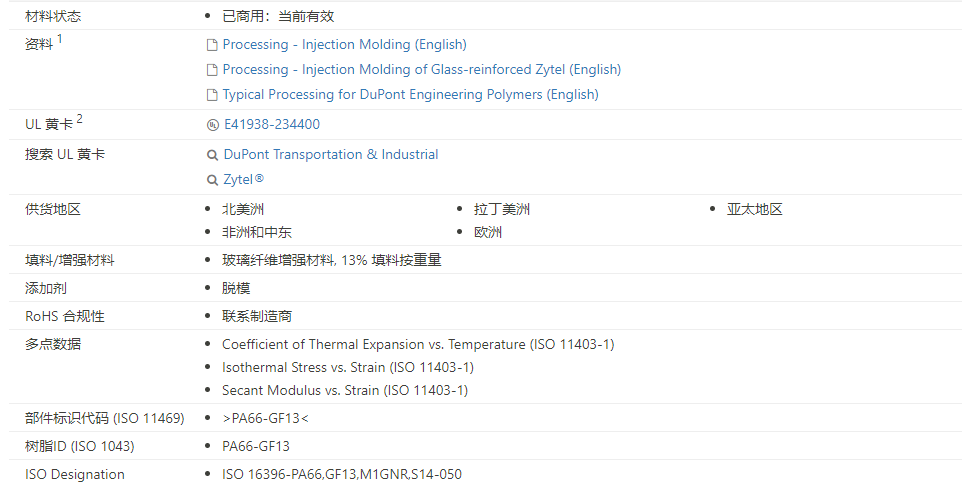Click document icon for Glass-reinforced Zytel processing
Viewport: 962px width, 487px height.
click(x=212, y=70)
